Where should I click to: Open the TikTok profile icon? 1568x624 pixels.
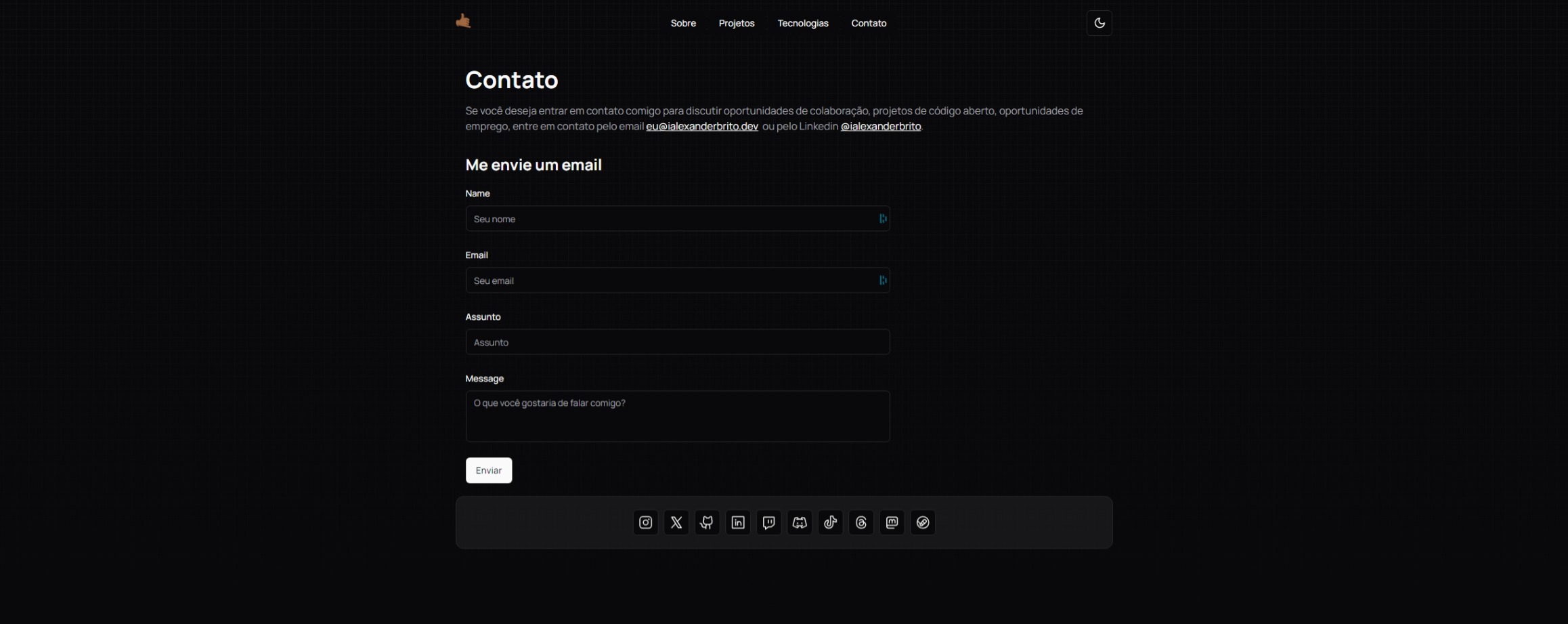(x=830, y=522)
